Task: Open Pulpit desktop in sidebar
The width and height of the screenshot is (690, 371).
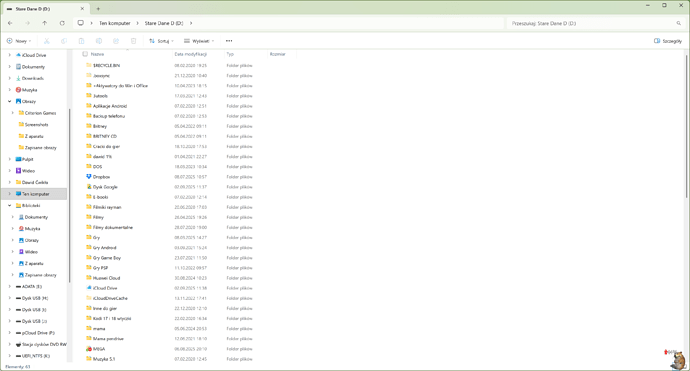Action: (x=27, y=159)
